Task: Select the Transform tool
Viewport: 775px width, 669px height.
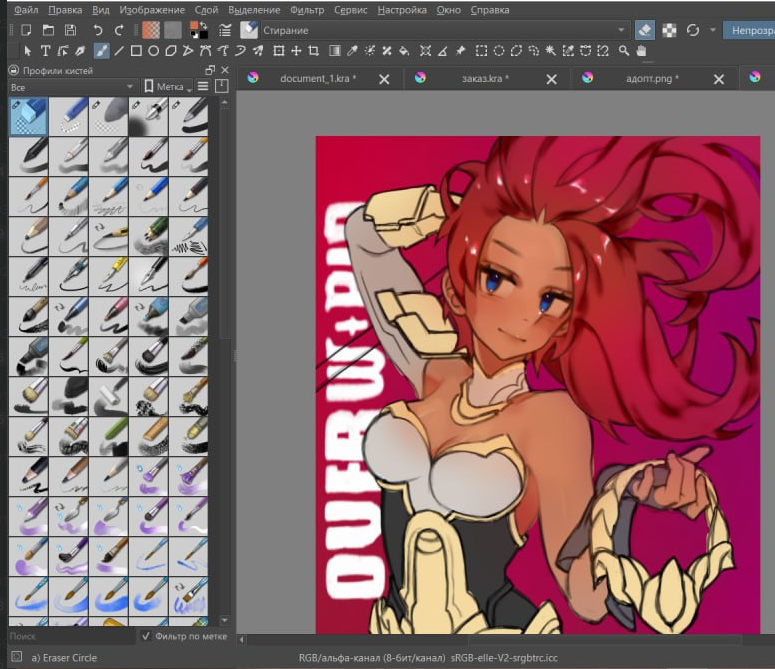Action: point(279,51)
